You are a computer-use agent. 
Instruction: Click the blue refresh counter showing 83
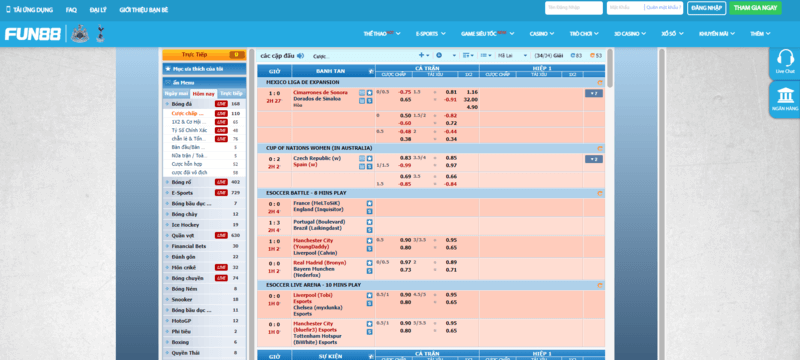576,56
